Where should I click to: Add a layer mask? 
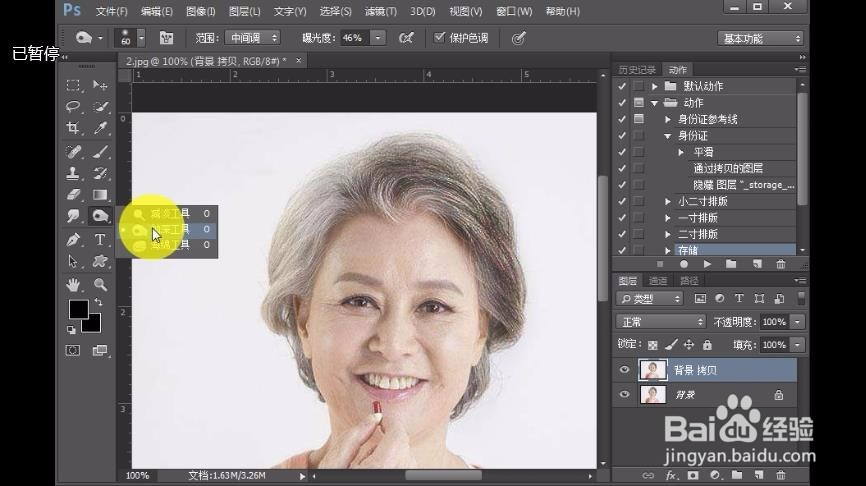(693, 475)
